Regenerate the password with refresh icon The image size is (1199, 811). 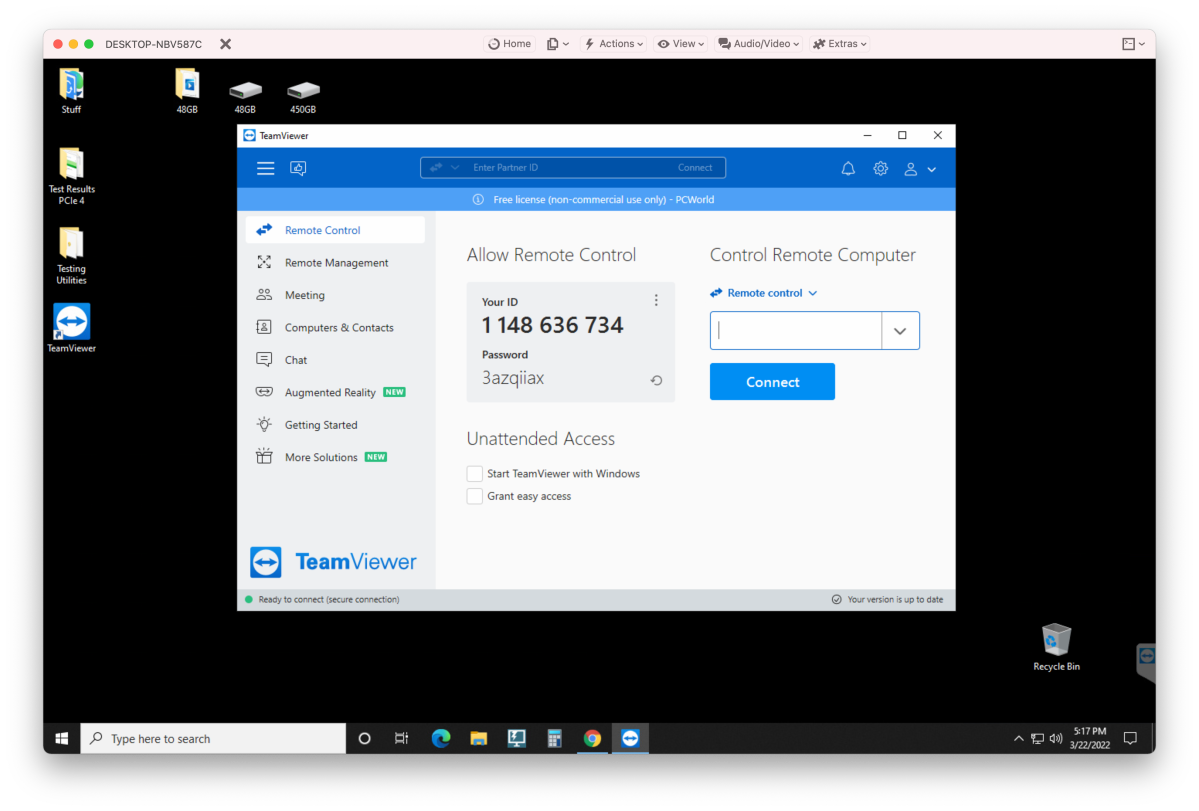coord(656,380)
